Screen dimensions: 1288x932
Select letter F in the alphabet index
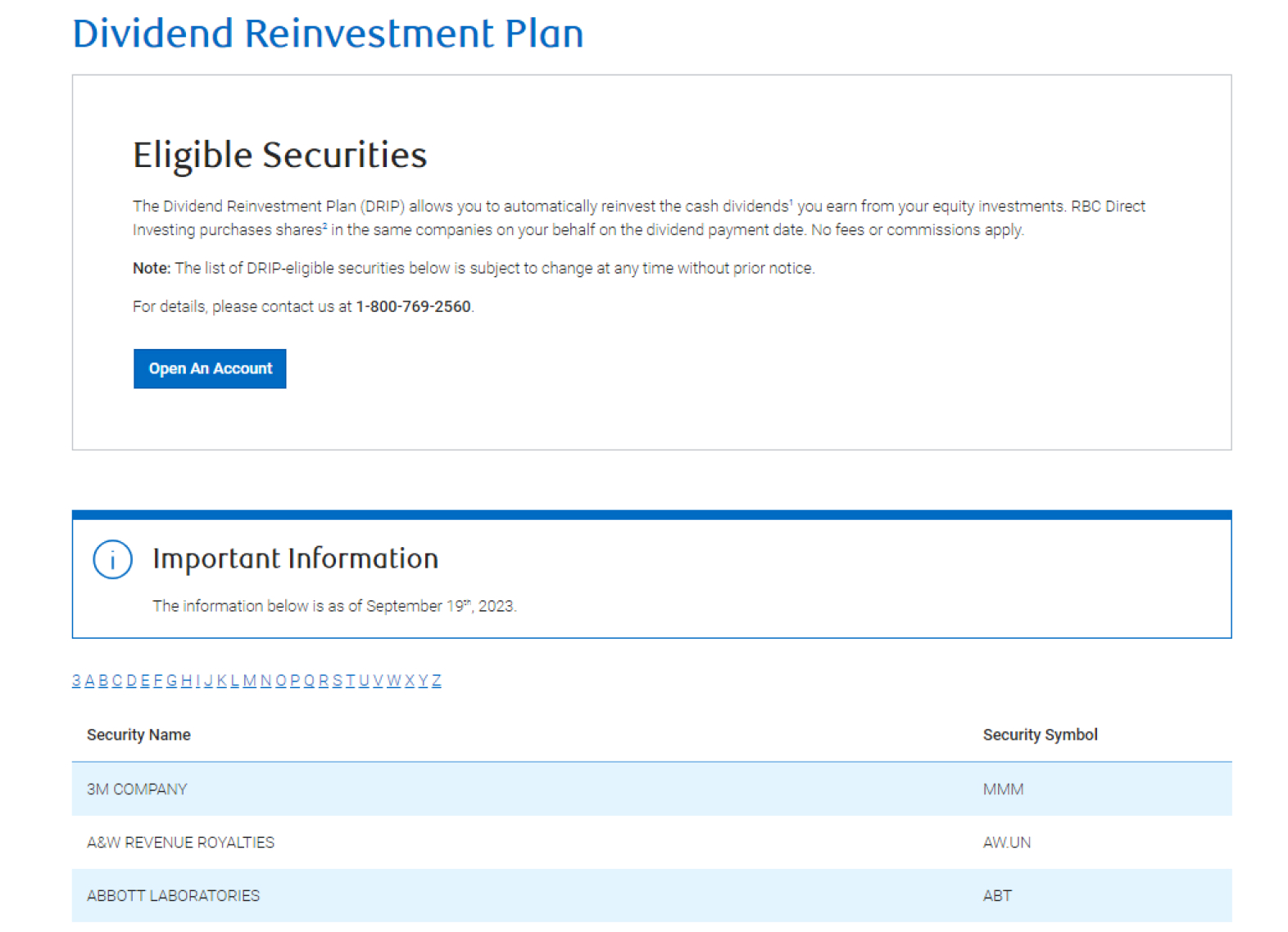[158, 681]
